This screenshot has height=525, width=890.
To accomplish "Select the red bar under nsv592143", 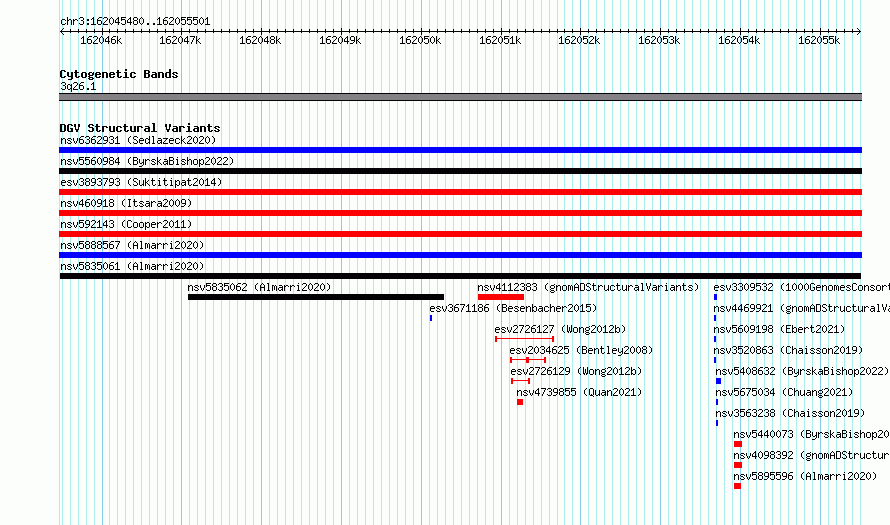I will pyautogui.click(x=460, y=234).
